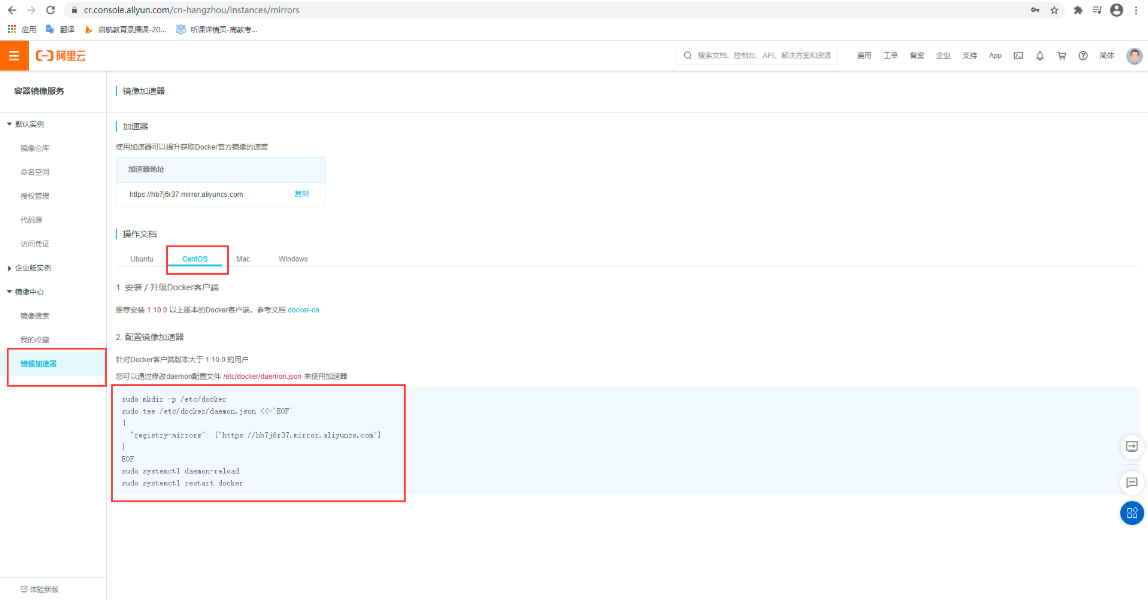The width and height of the screenshot is (1148, 607).
Task: Open 企业 in the top navigation
Action: [x=943, y=56]
